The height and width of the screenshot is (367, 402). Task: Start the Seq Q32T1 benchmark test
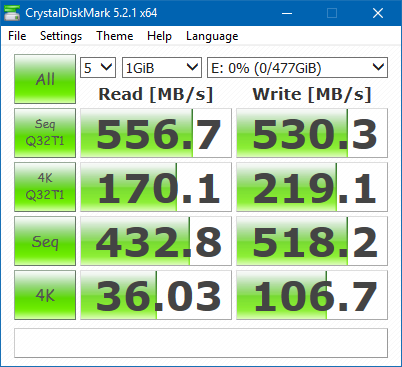click(45, 133)
